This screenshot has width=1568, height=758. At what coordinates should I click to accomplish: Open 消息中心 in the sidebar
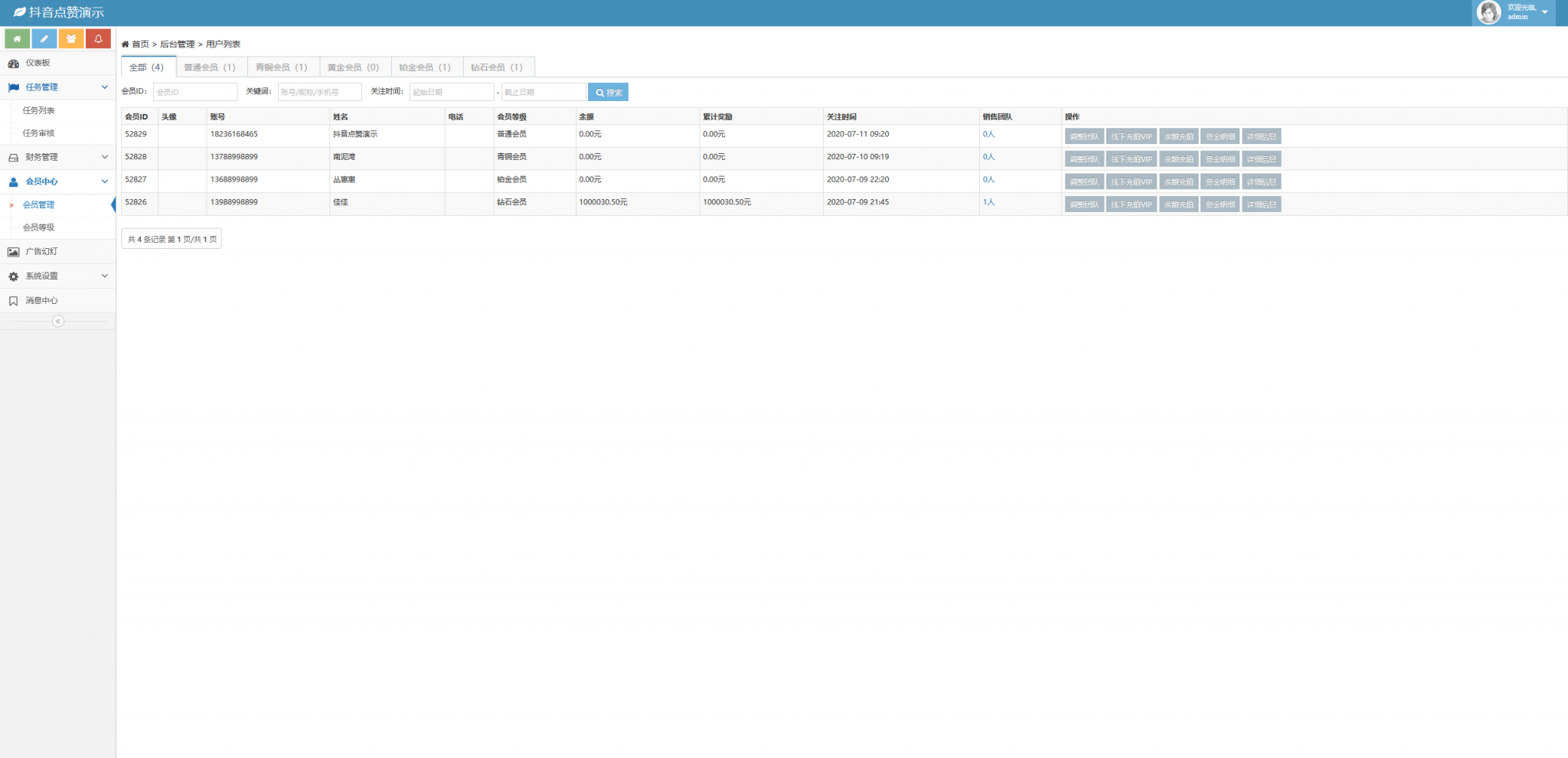point(41,300)
